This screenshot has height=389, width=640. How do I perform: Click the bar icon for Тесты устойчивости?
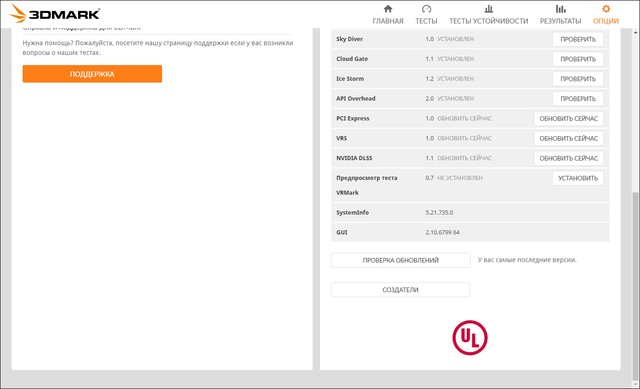[x=489, y=9]
